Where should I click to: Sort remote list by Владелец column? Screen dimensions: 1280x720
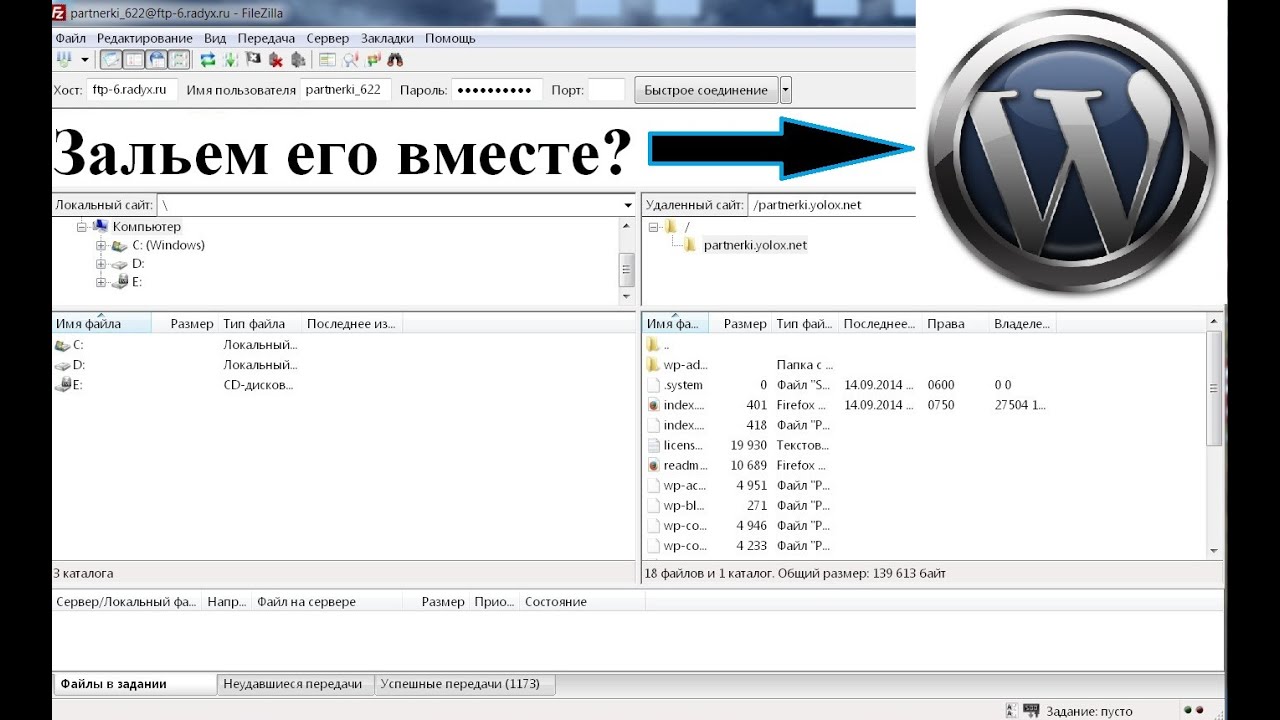(x=1022, y=324)
